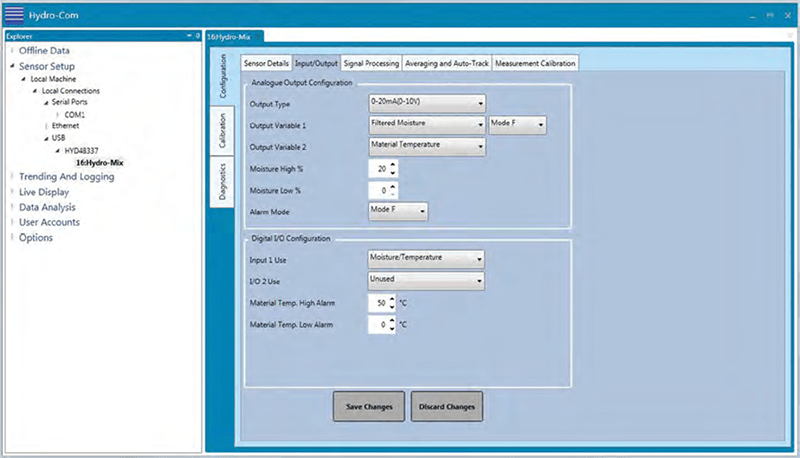Select 16:Hydro-Mix sensor in tree
The height and width of the screenshot is (458, 800).
pyautogui.click(x=99, y=163)
